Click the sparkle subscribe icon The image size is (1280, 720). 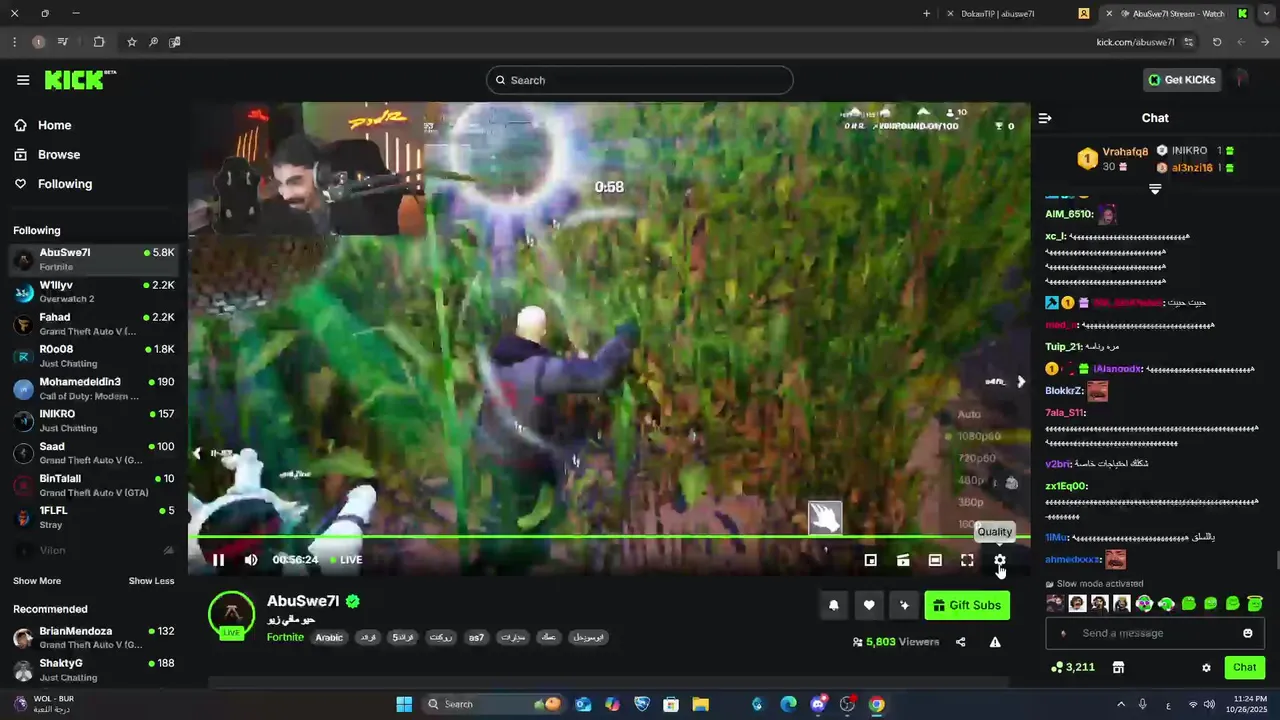pyautogui.click(x=904, y=605)
